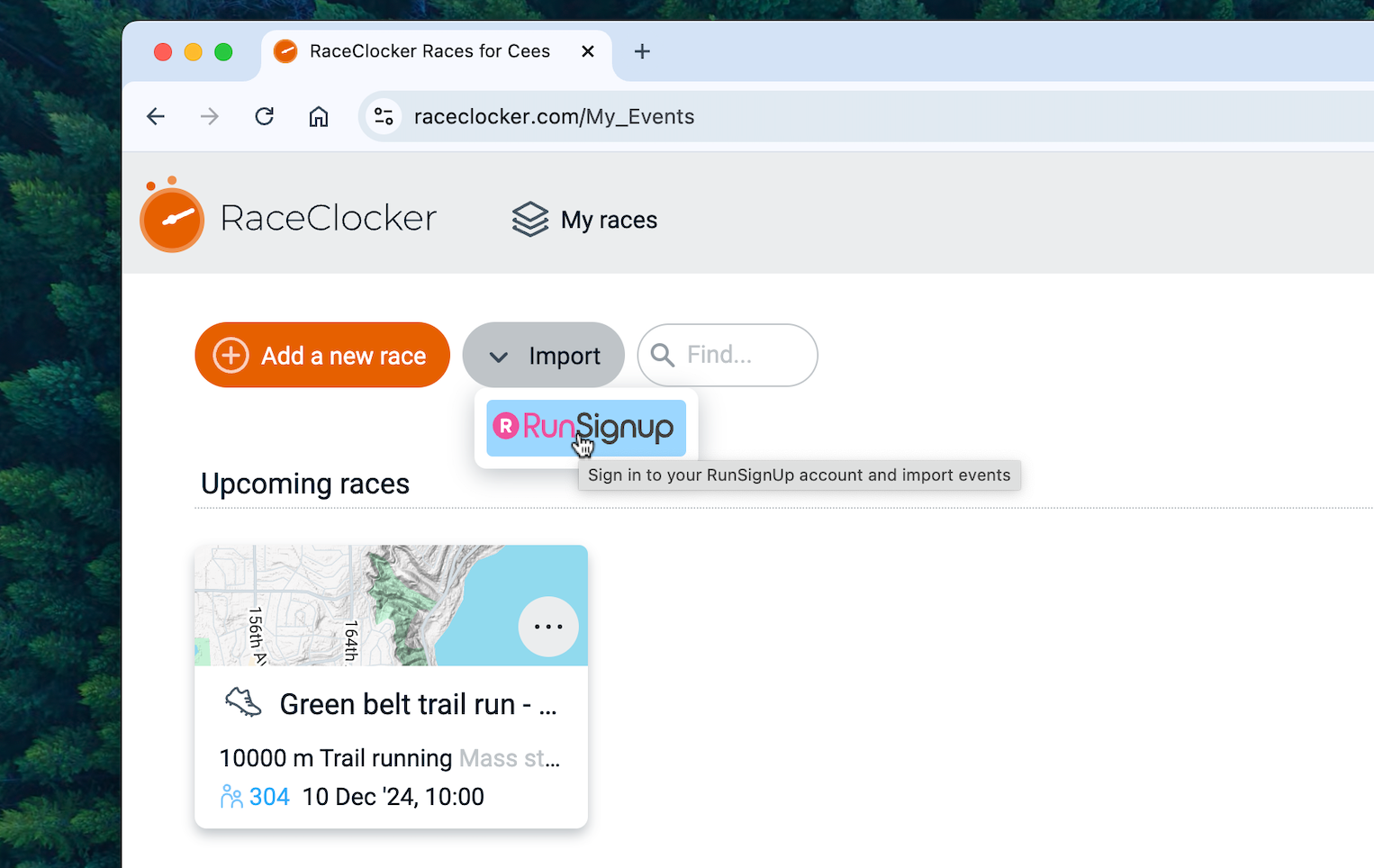Click the My races layers icon
Viewport: 1374px width, 868px height.
[530, 219]
